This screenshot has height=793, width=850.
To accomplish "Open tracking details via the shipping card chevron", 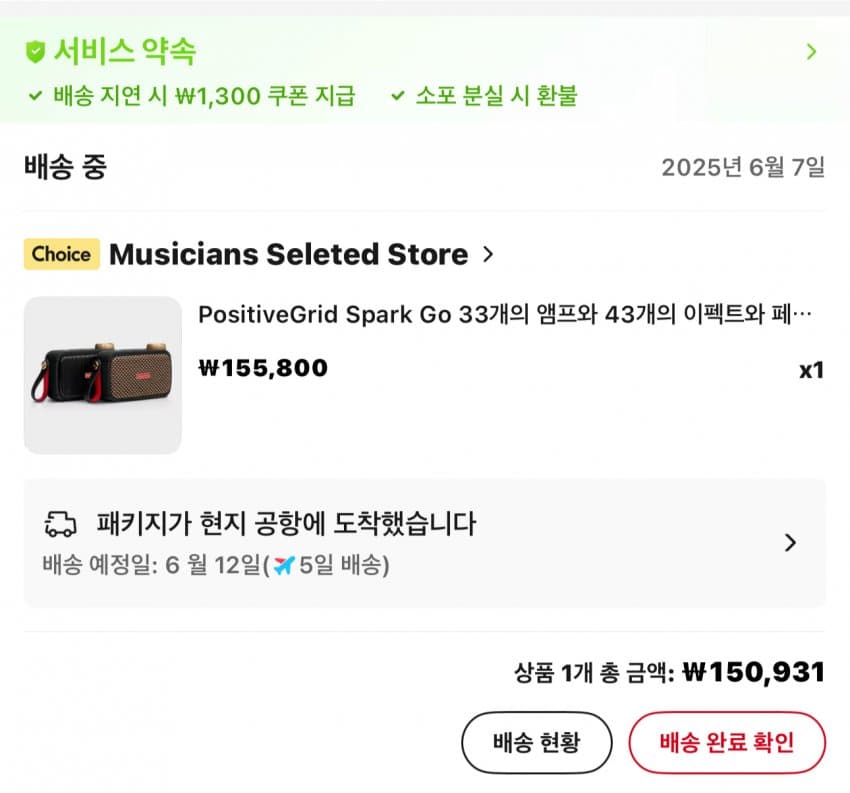I will pyautogui.click(x=790, y=543).
